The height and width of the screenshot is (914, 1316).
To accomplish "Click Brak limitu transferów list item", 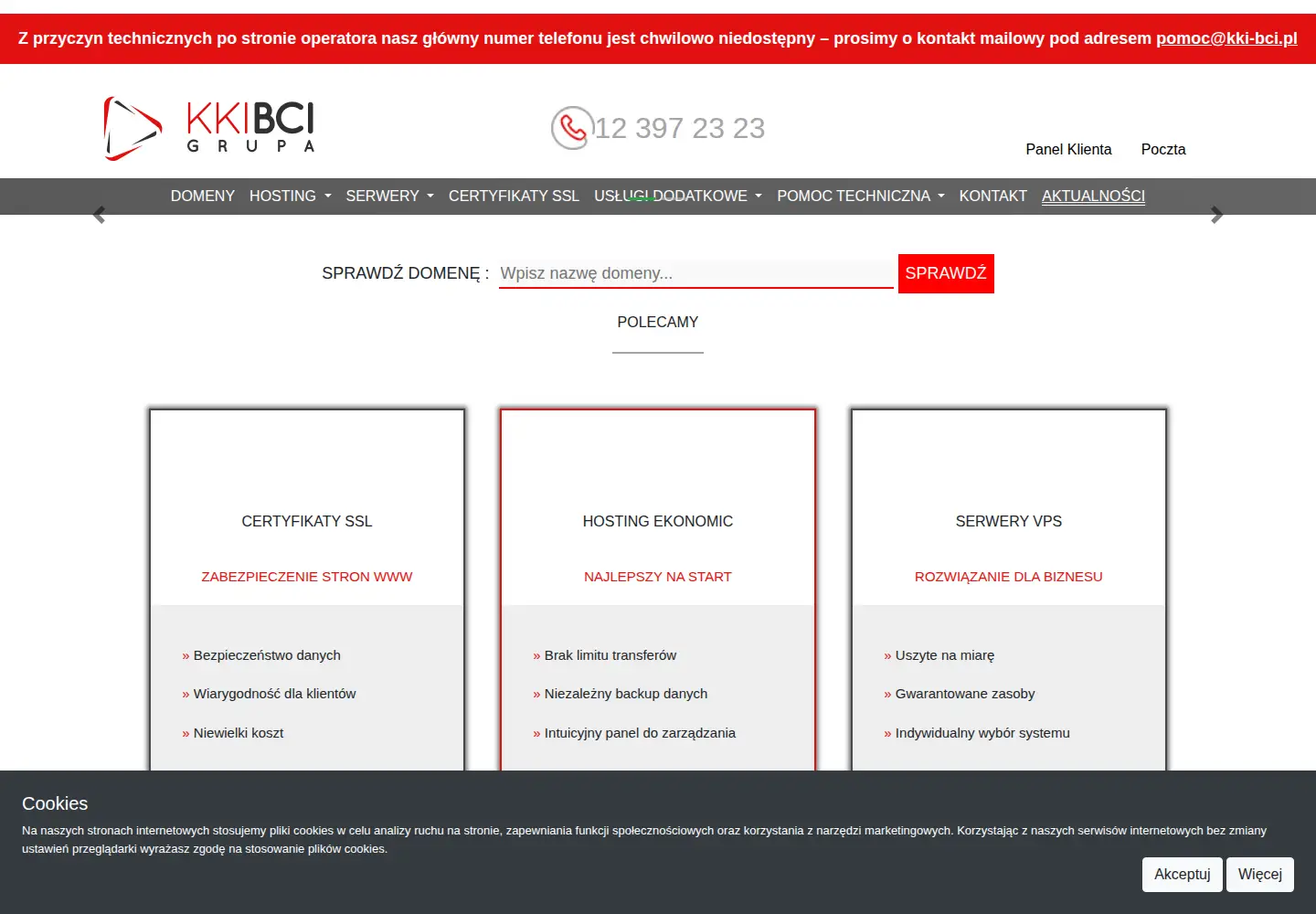I will [x=605, y=655].
